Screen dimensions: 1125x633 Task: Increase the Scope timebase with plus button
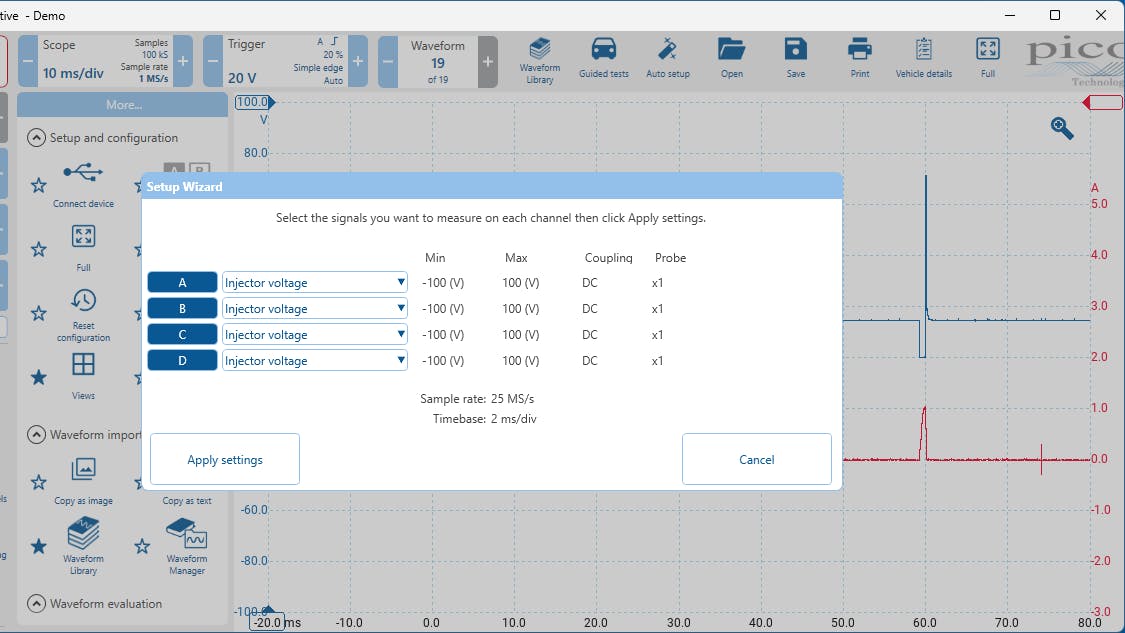coord(183,61)
